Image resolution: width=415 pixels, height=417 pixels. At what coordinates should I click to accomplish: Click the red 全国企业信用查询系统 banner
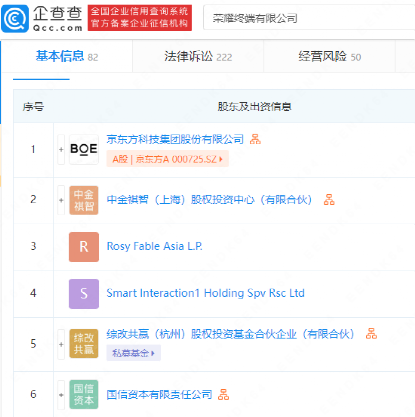pyautogui.click(x=140, y=18)
